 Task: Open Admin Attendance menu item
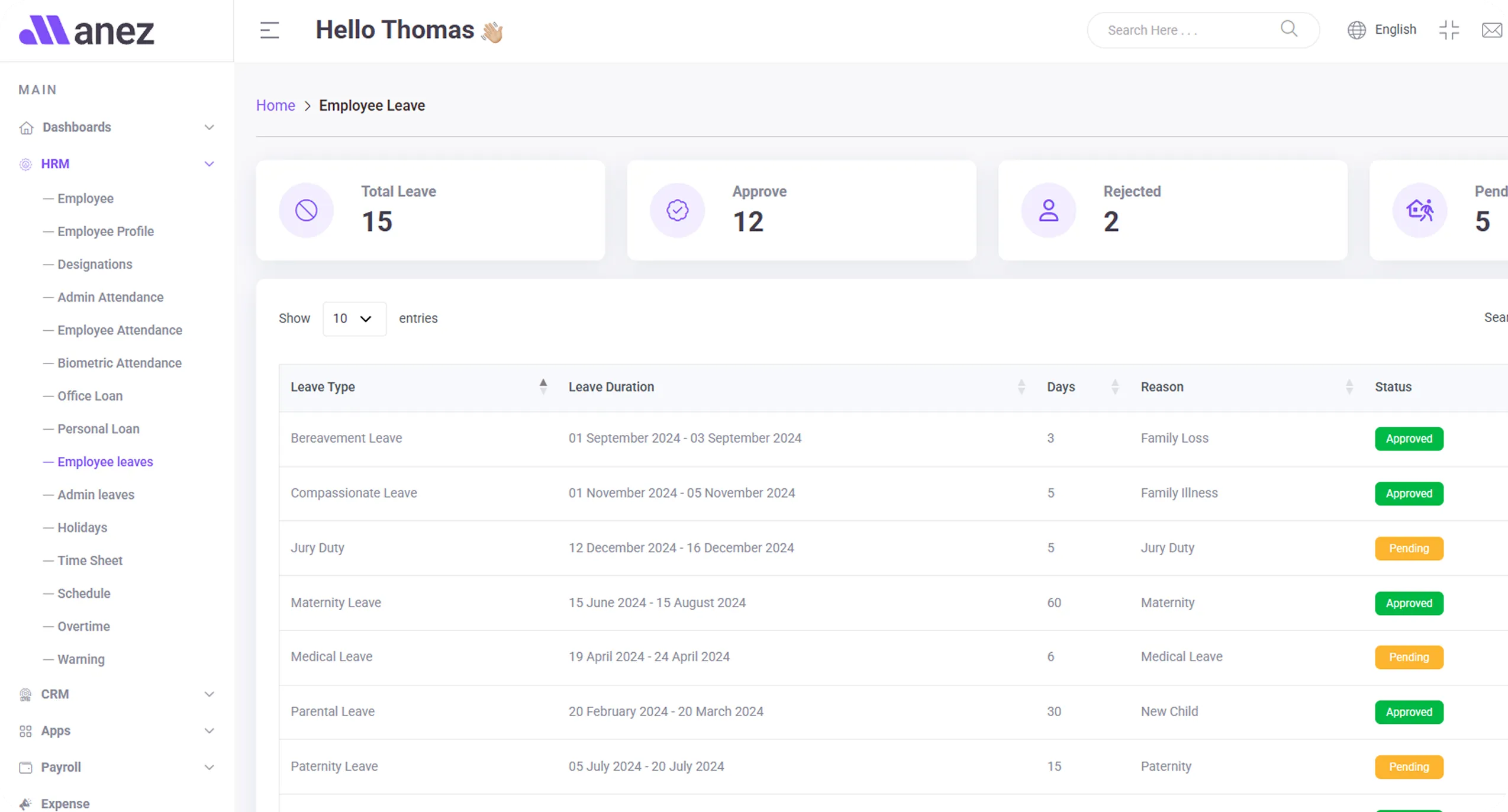click(110, 297)
